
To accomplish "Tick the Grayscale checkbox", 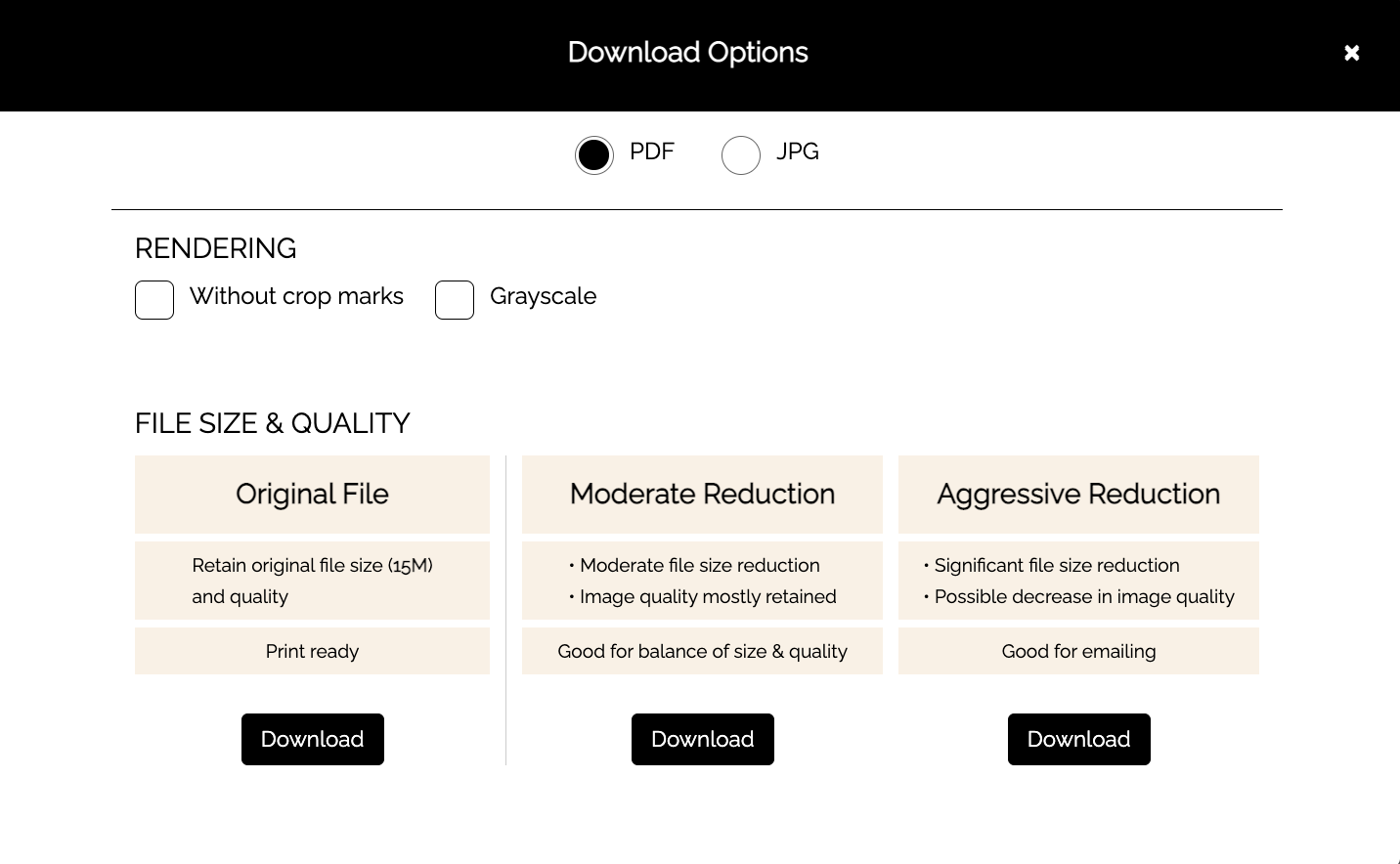I will [455, 300].
